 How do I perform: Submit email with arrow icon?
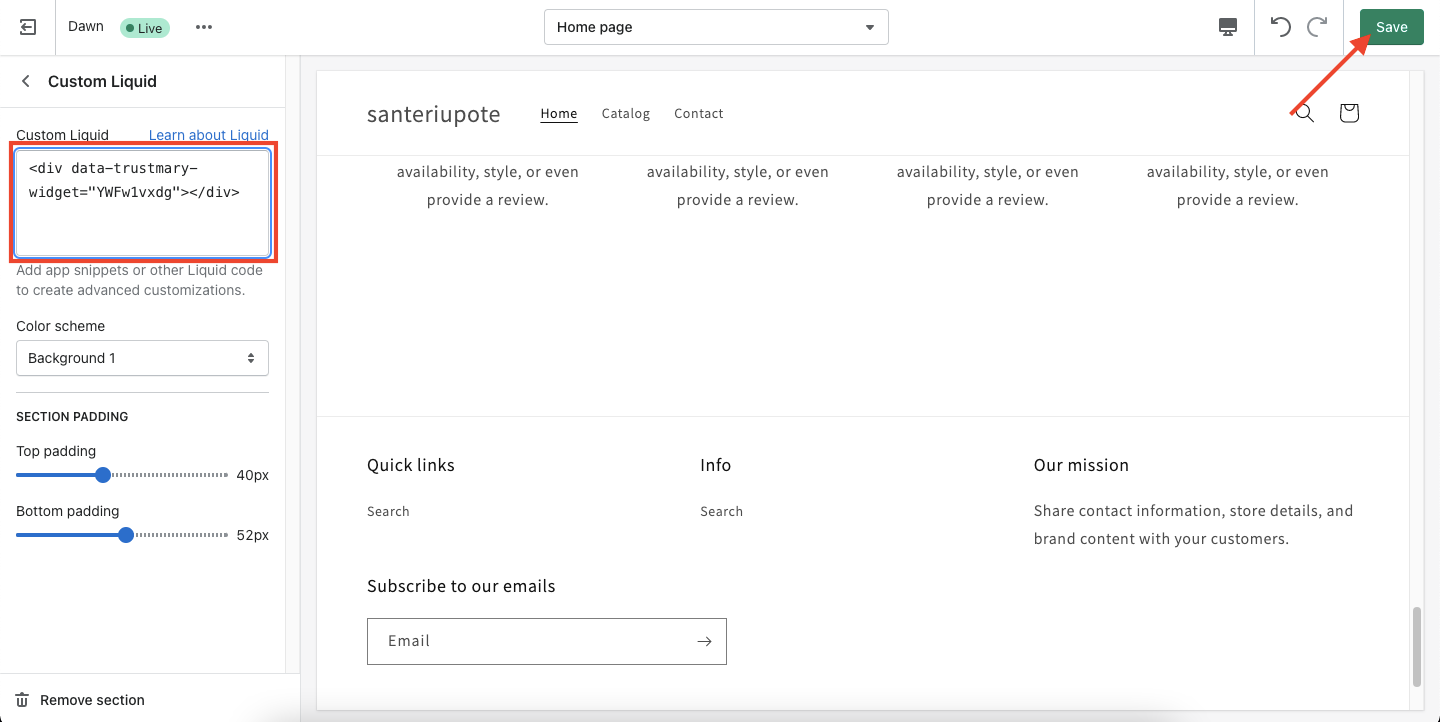[704, 641]
